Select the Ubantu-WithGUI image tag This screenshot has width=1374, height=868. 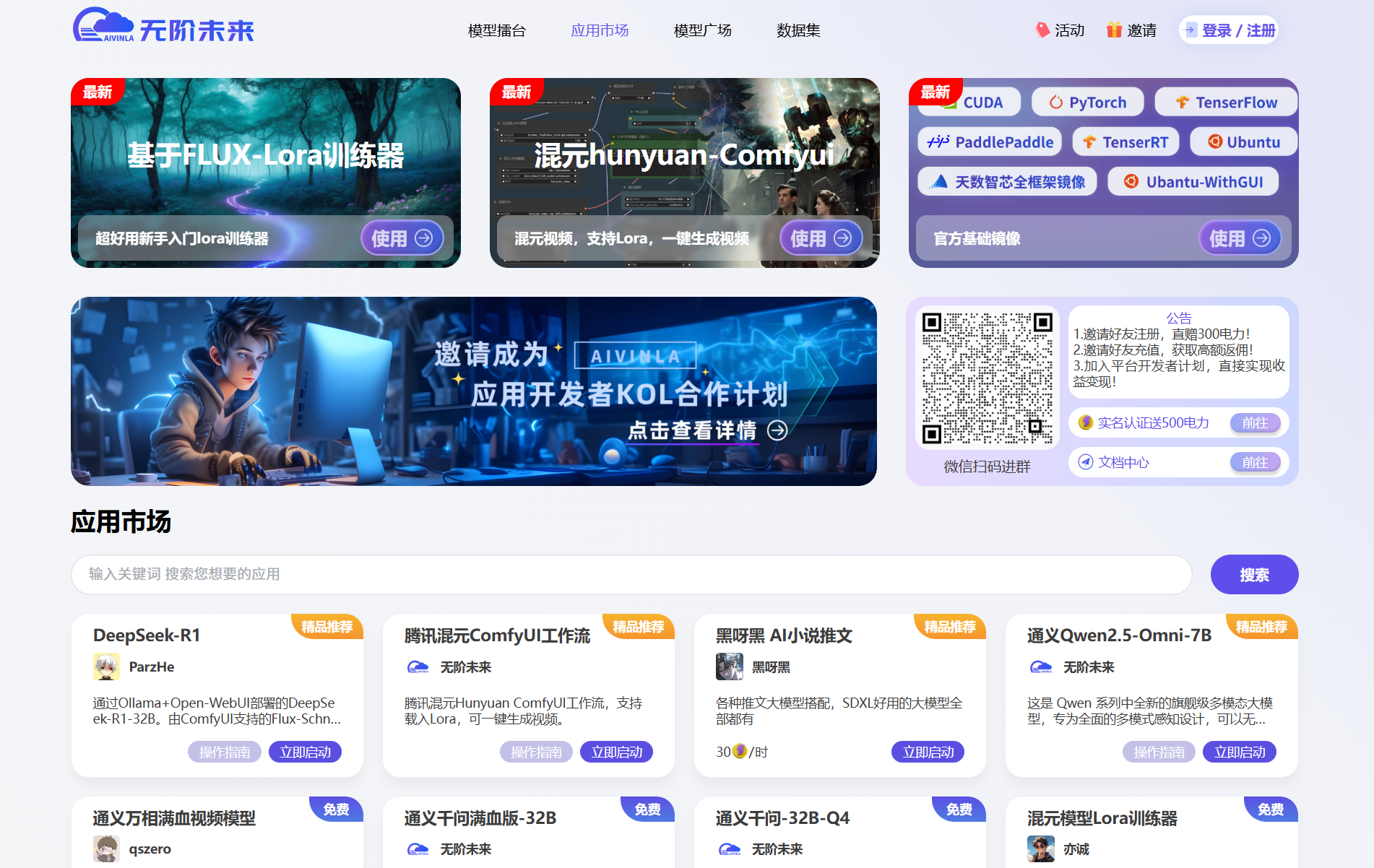(1193, 181)
